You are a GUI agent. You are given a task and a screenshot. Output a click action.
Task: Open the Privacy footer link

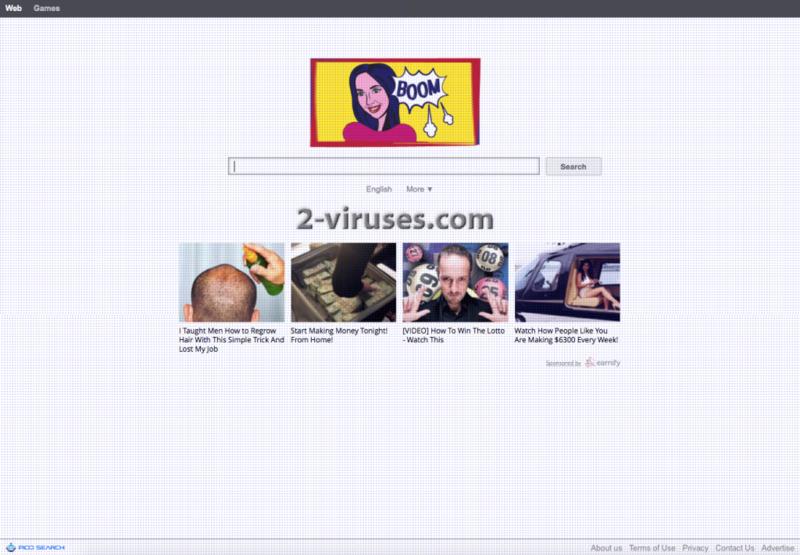pyautogui.click(x=695, y=548)
